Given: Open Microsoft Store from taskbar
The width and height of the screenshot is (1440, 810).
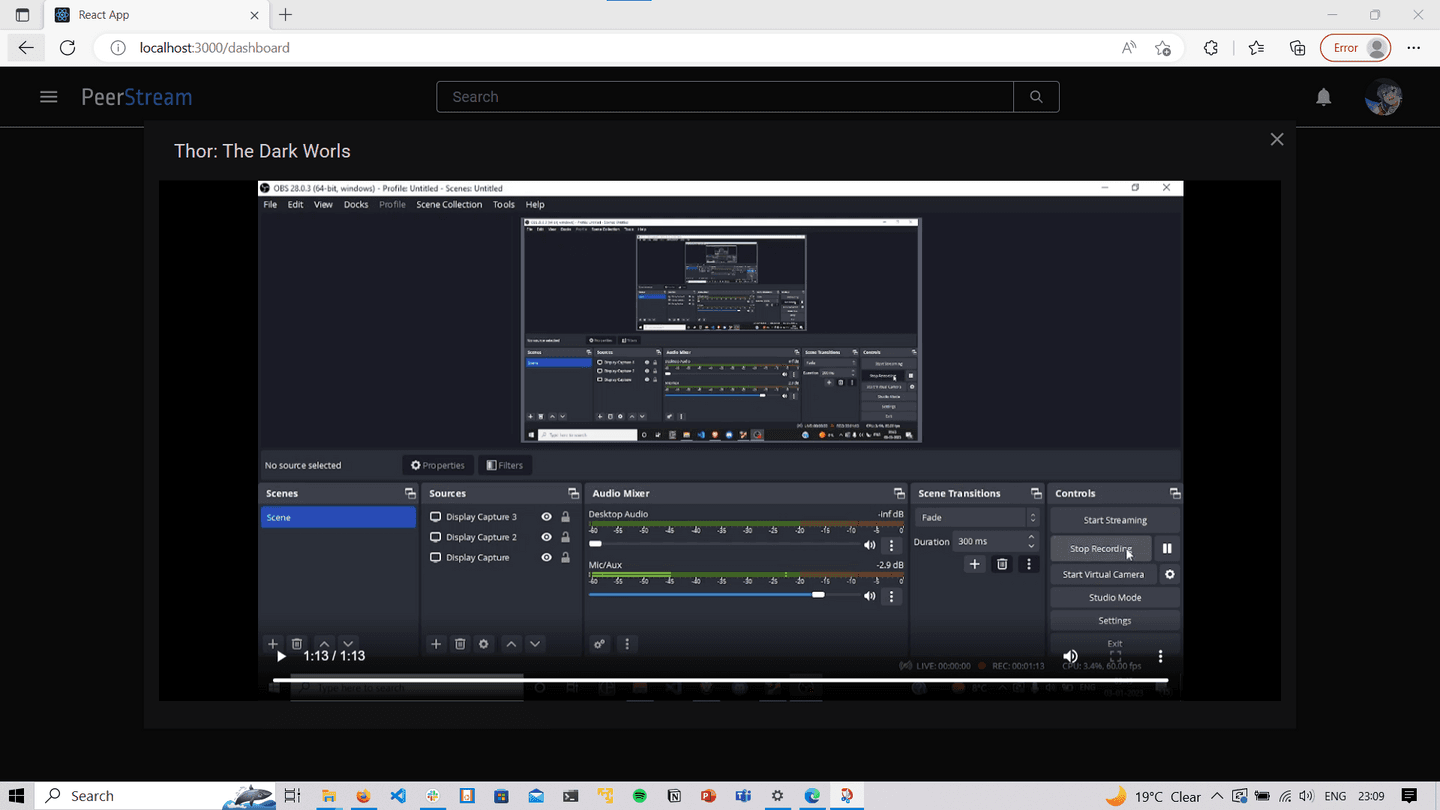Looking at the screenshot, I should (501, 796).
